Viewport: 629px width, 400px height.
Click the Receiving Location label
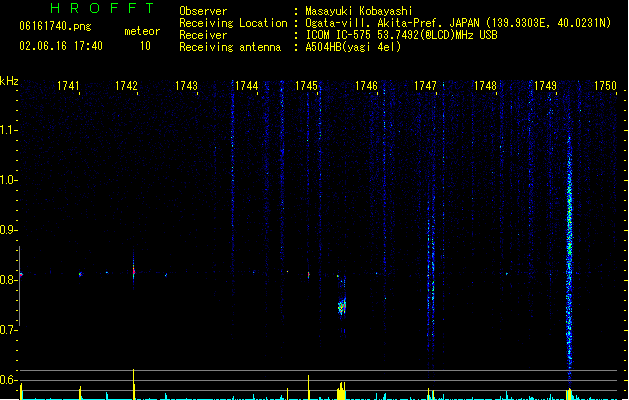[x=233, y=23]
